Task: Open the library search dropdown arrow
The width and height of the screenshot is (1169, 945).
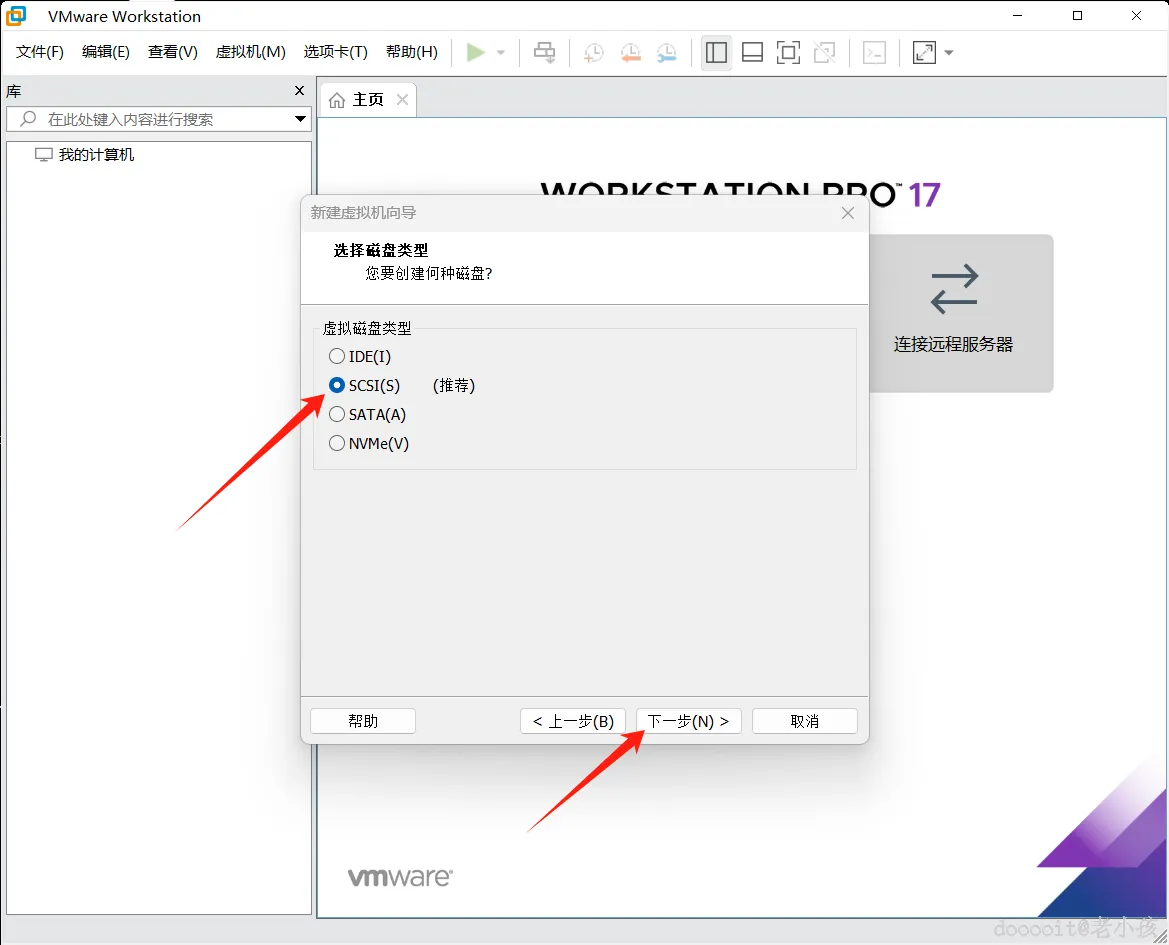Action: 300,119
